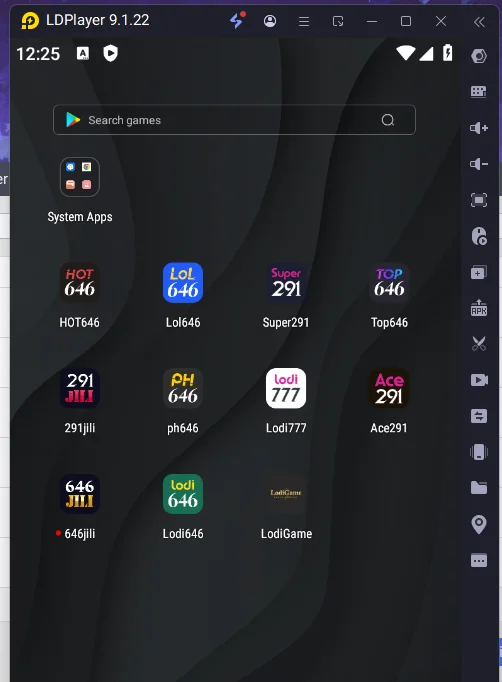Open the System Apps folder
The width and height of the screenshot is (502, 682).
point(80,177)
